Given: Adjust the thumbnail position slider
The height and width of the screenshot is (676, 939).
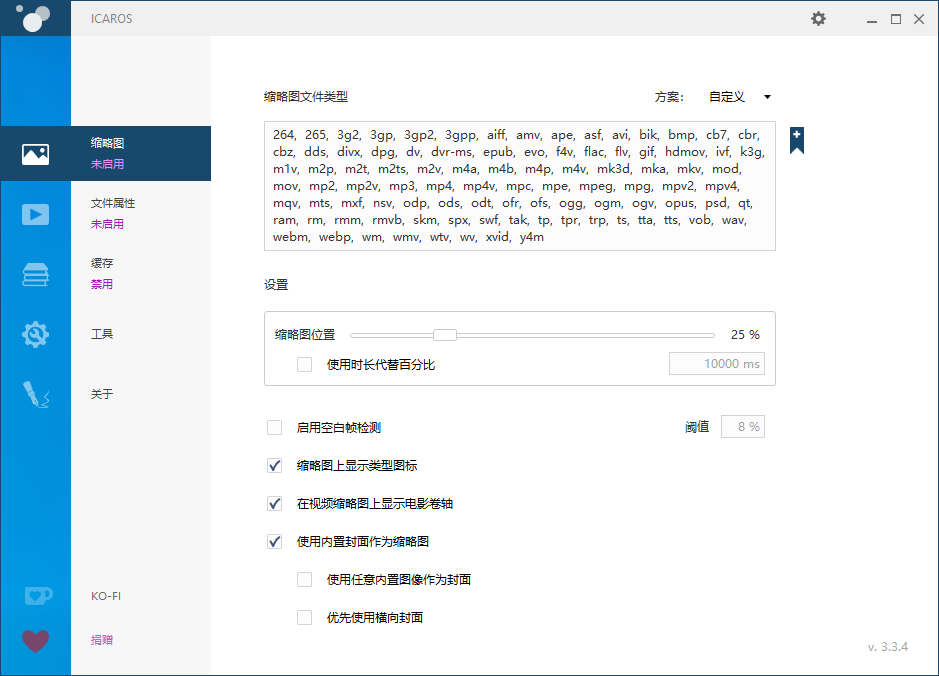Looking at the screenshot, I should coord(444,334).
